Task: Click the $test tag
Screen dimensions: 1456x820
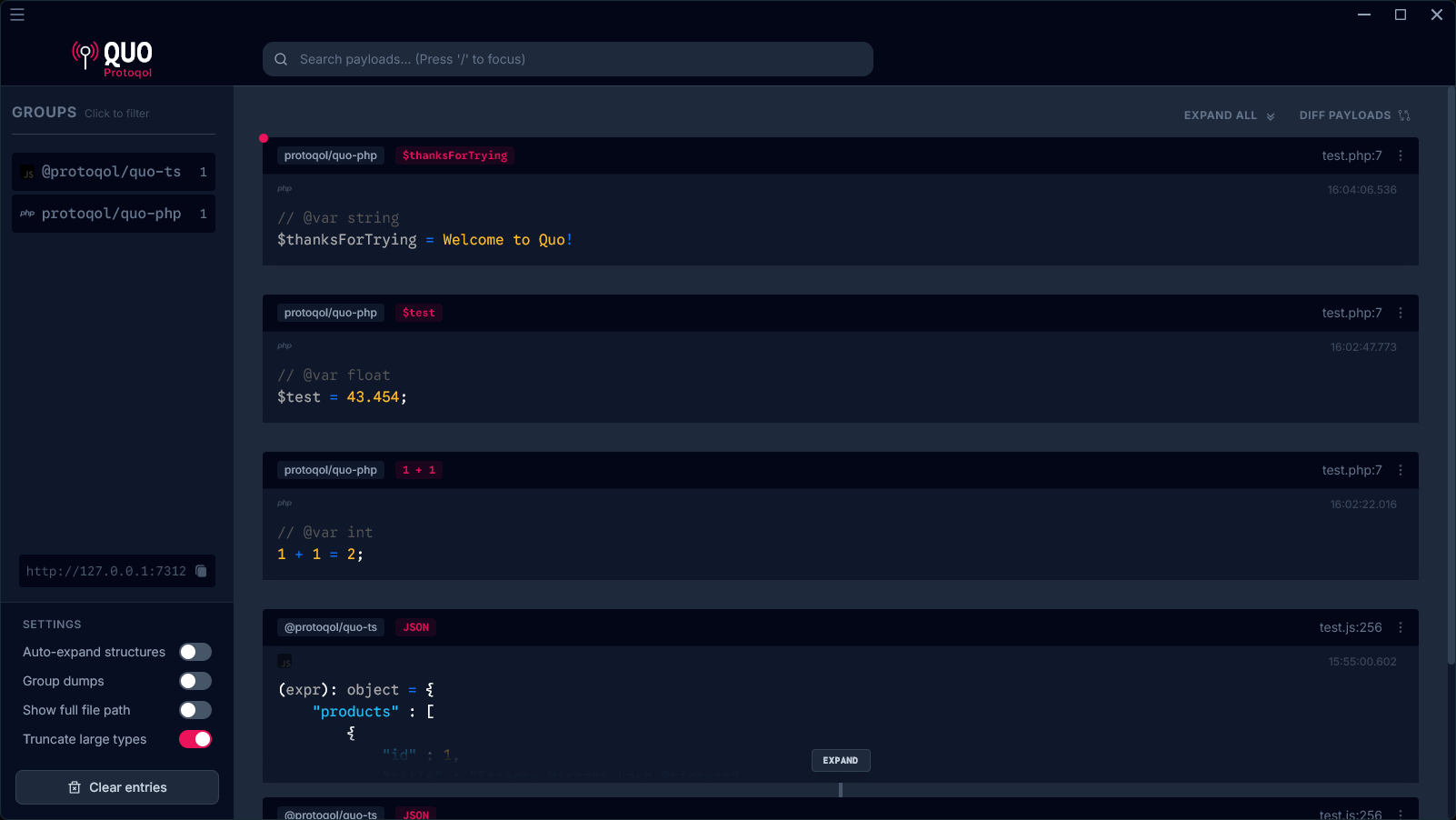Action: click(419, 313)
